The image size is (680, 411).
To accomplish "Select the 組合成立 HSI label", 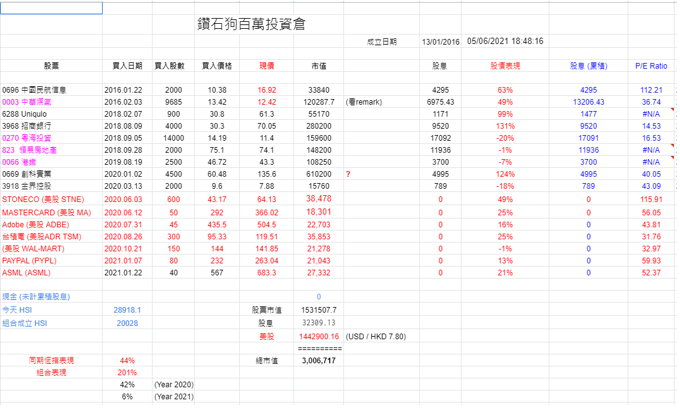I will point(24,323).
